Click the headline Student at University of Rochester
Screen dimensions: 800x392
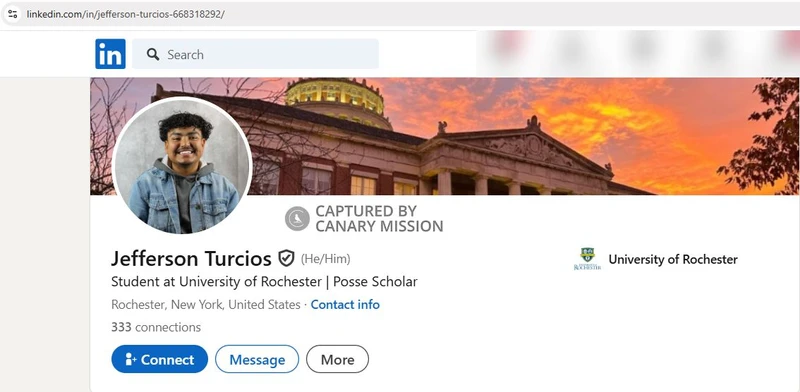(216, 282)
